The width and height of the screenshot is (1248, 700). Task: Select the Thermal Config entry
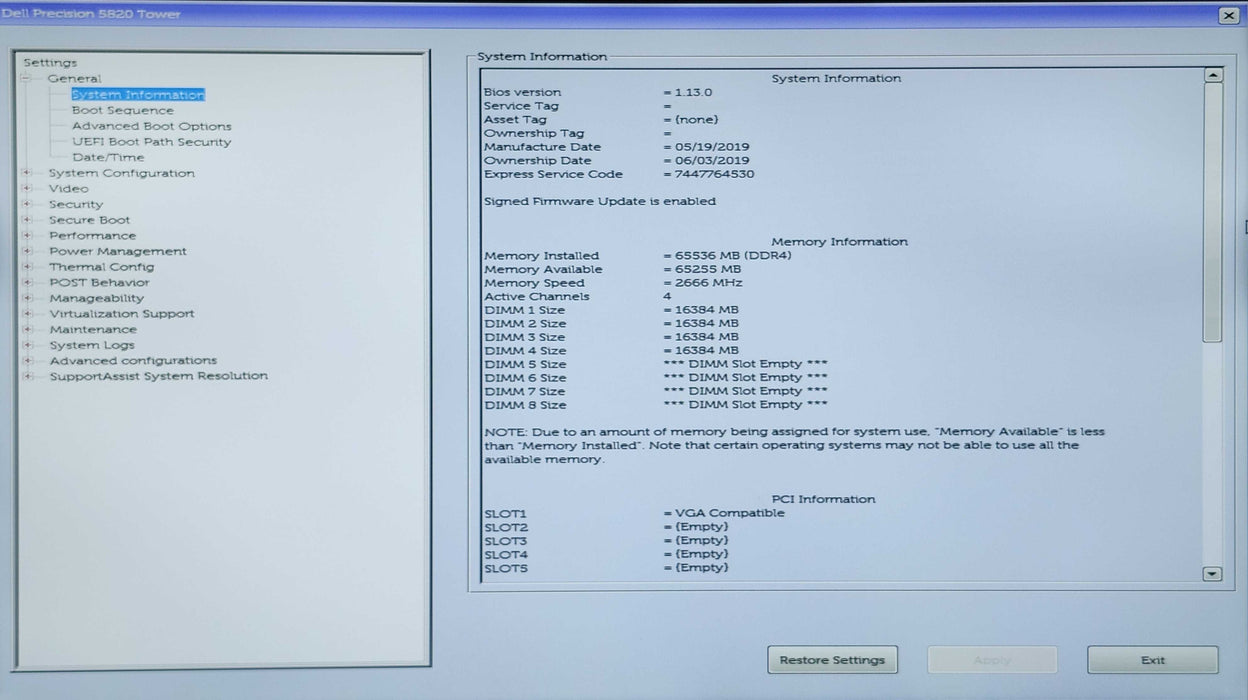[x=101, y=267]
